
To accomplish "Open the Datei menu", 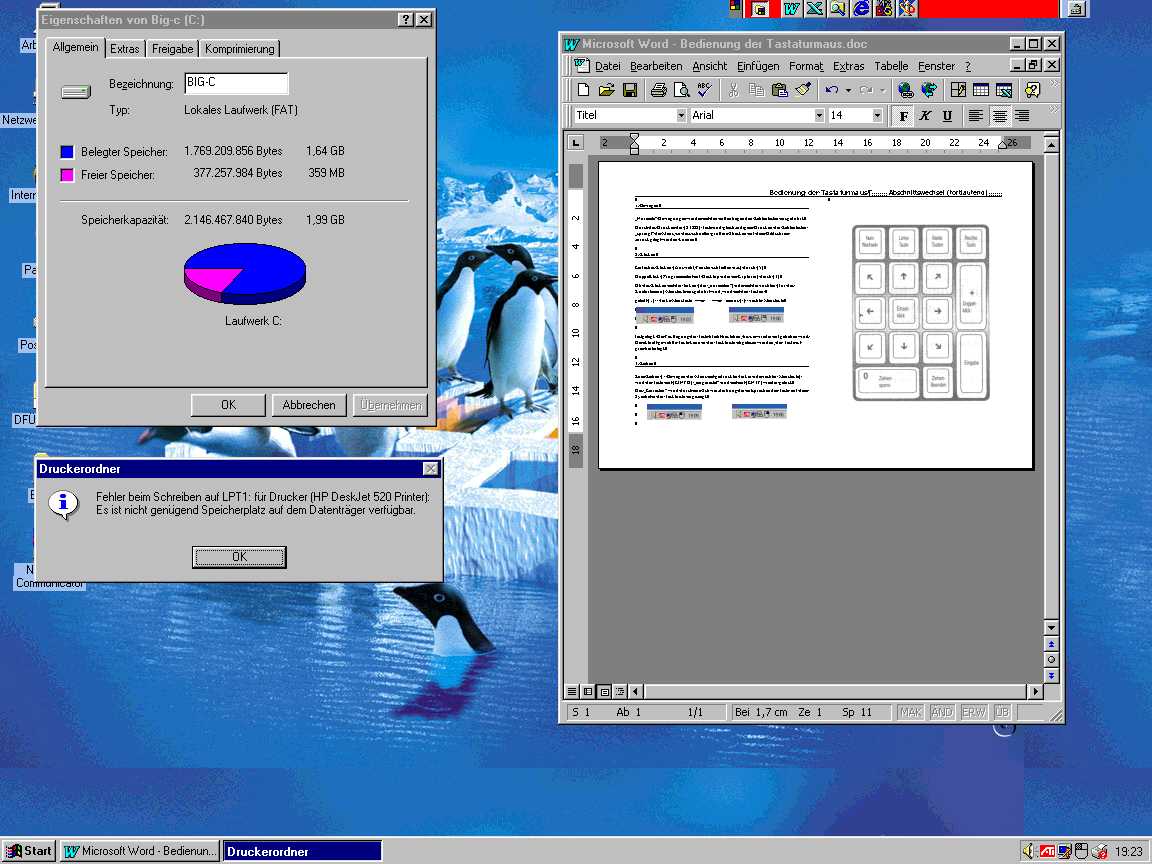I will coord(608,66).
